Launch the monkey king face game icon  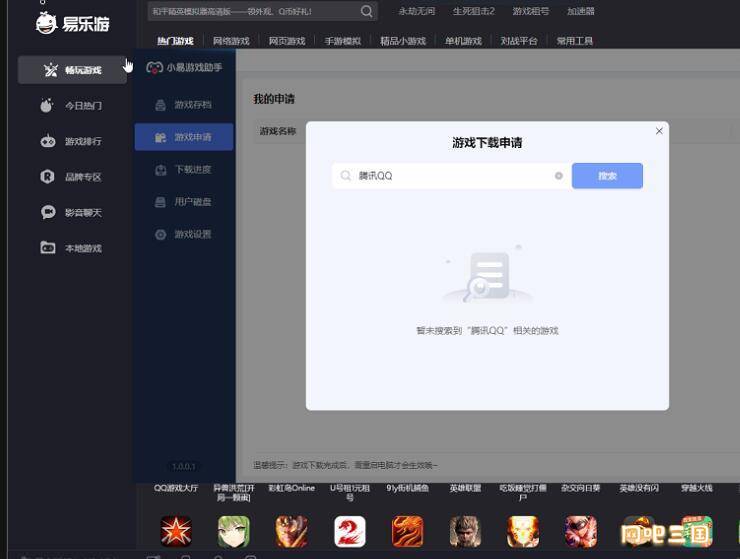coord(465,532)
